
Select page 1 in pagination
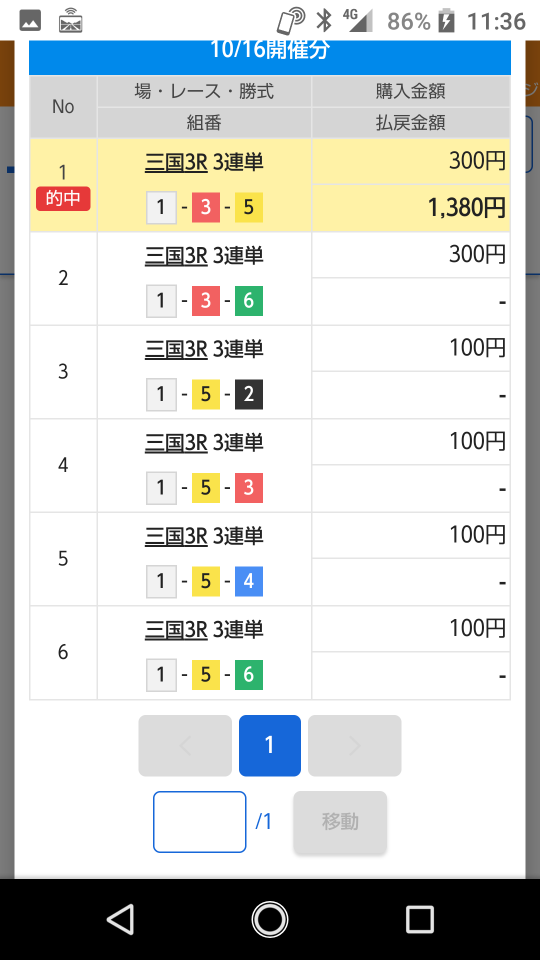pyautogui.click(x=269, y=746)
